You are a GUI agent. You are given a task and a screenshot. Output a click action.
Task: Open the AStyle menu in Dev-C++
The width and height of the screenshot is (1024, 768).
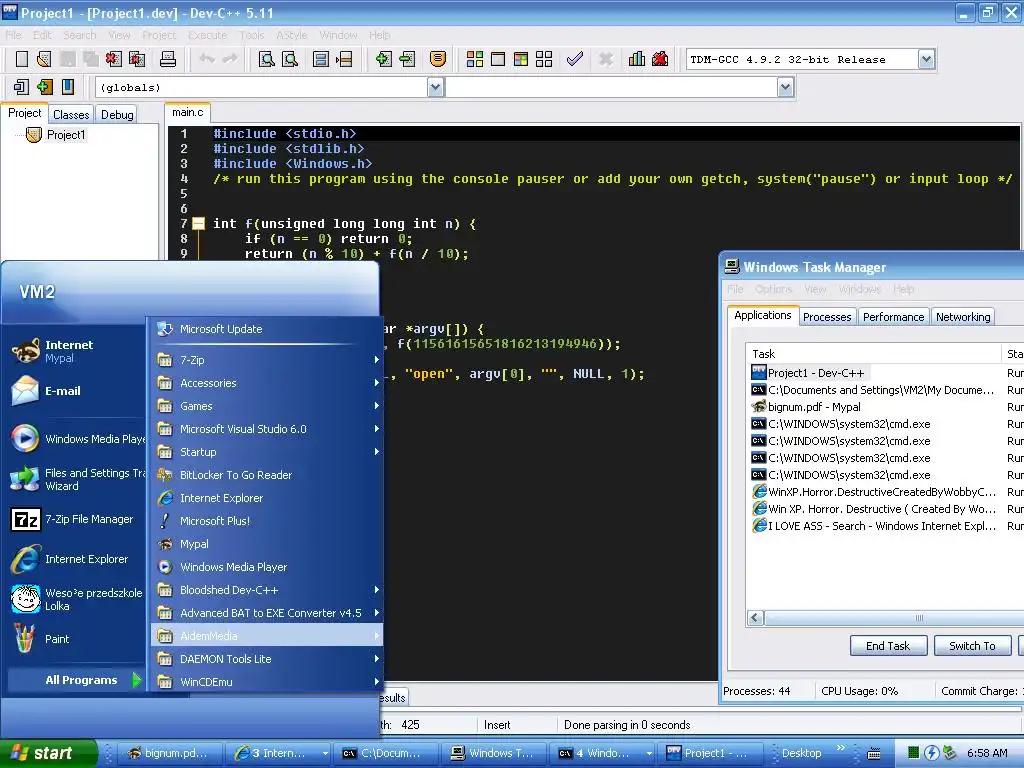point(291,35)
